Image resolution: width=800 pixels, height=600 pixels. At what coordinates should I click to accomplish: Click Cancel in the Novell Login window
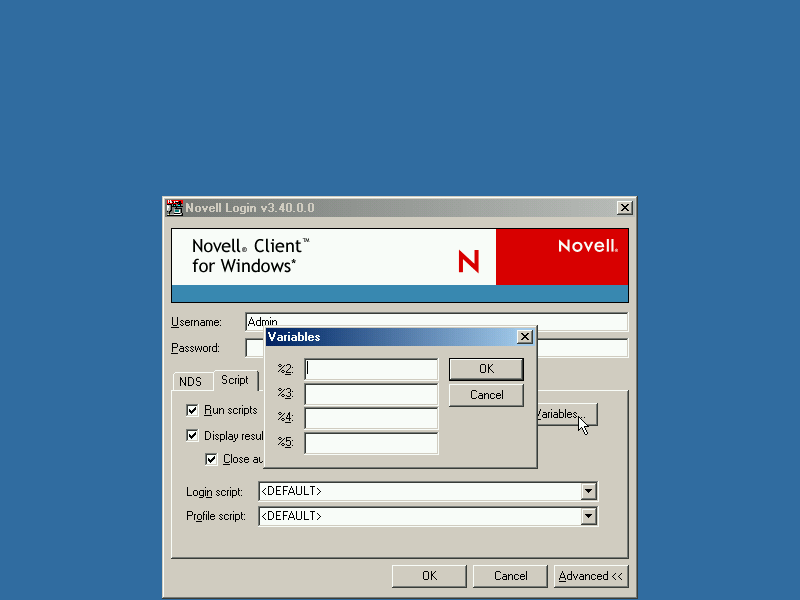(x=510, y=576)
